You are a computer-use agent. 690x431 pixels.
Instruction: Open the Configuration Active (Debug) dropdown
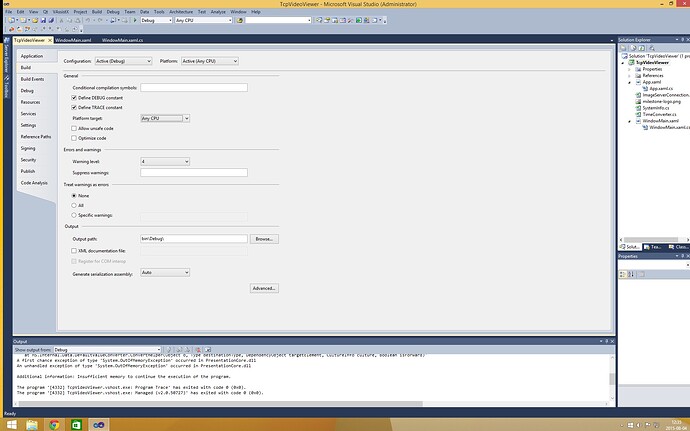(123, 61)
